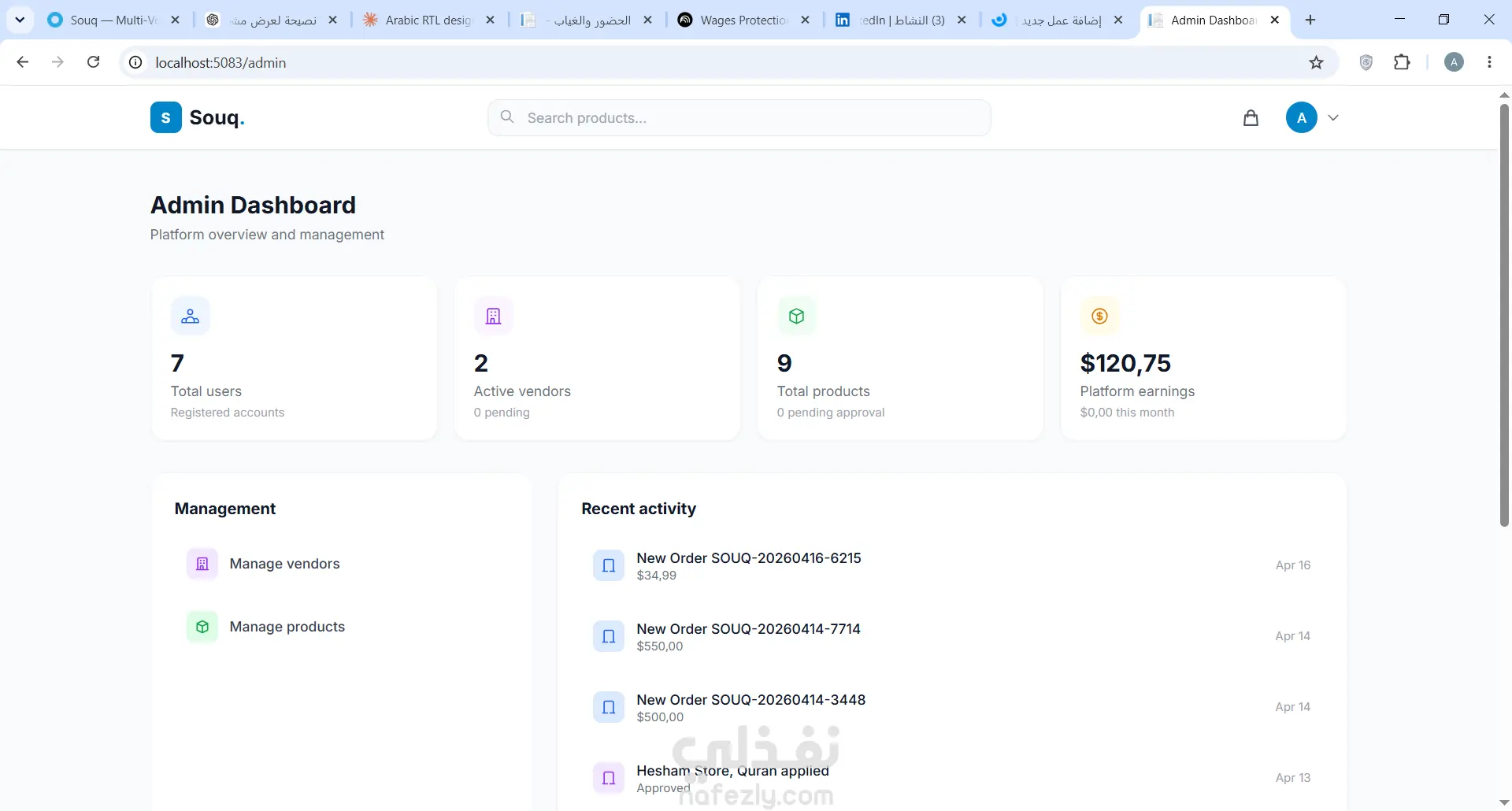1512x811 pixels.
Task: Click the Platform earnings dollar icon
Action: pyautogui.click(x=1100, y=316)
